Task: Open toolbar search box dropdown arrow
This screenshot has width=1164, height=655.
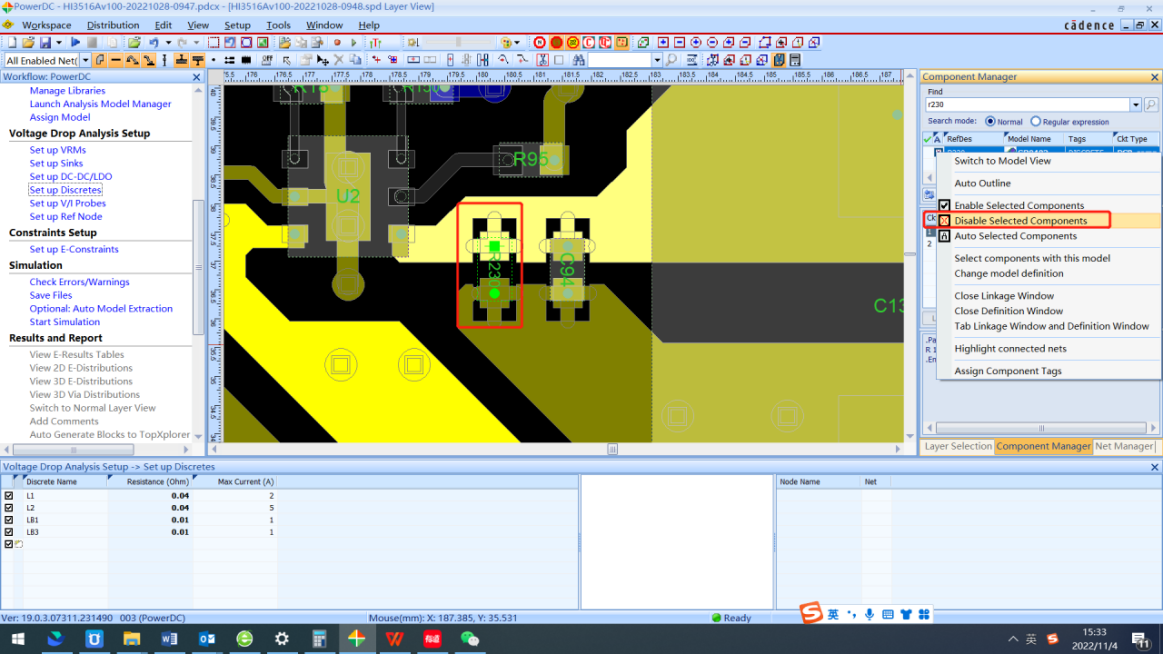Action: 658,60
